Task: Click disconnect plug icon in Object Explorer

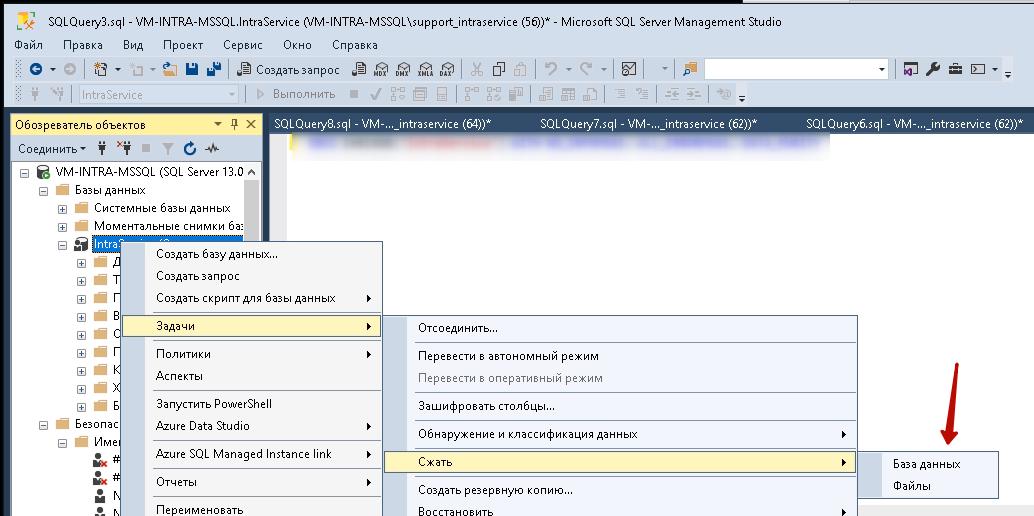Action: (123, 148)
